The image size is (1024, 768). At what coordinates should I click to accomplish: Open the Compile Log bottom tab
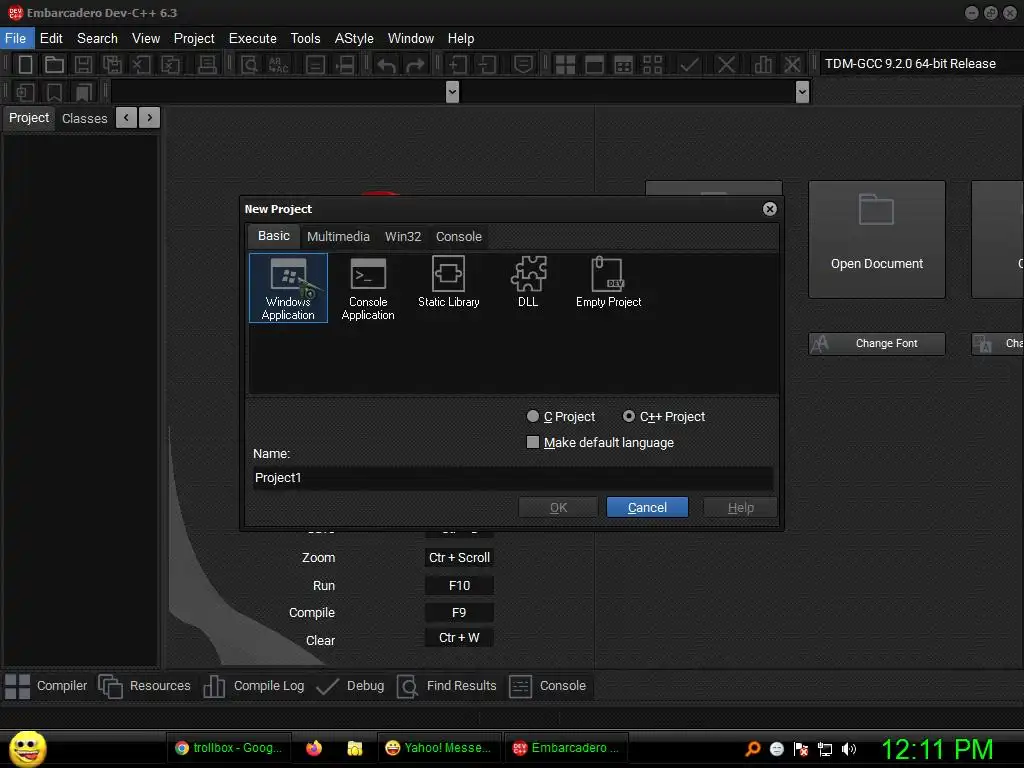pyautogui.click(x=253, y=686)
